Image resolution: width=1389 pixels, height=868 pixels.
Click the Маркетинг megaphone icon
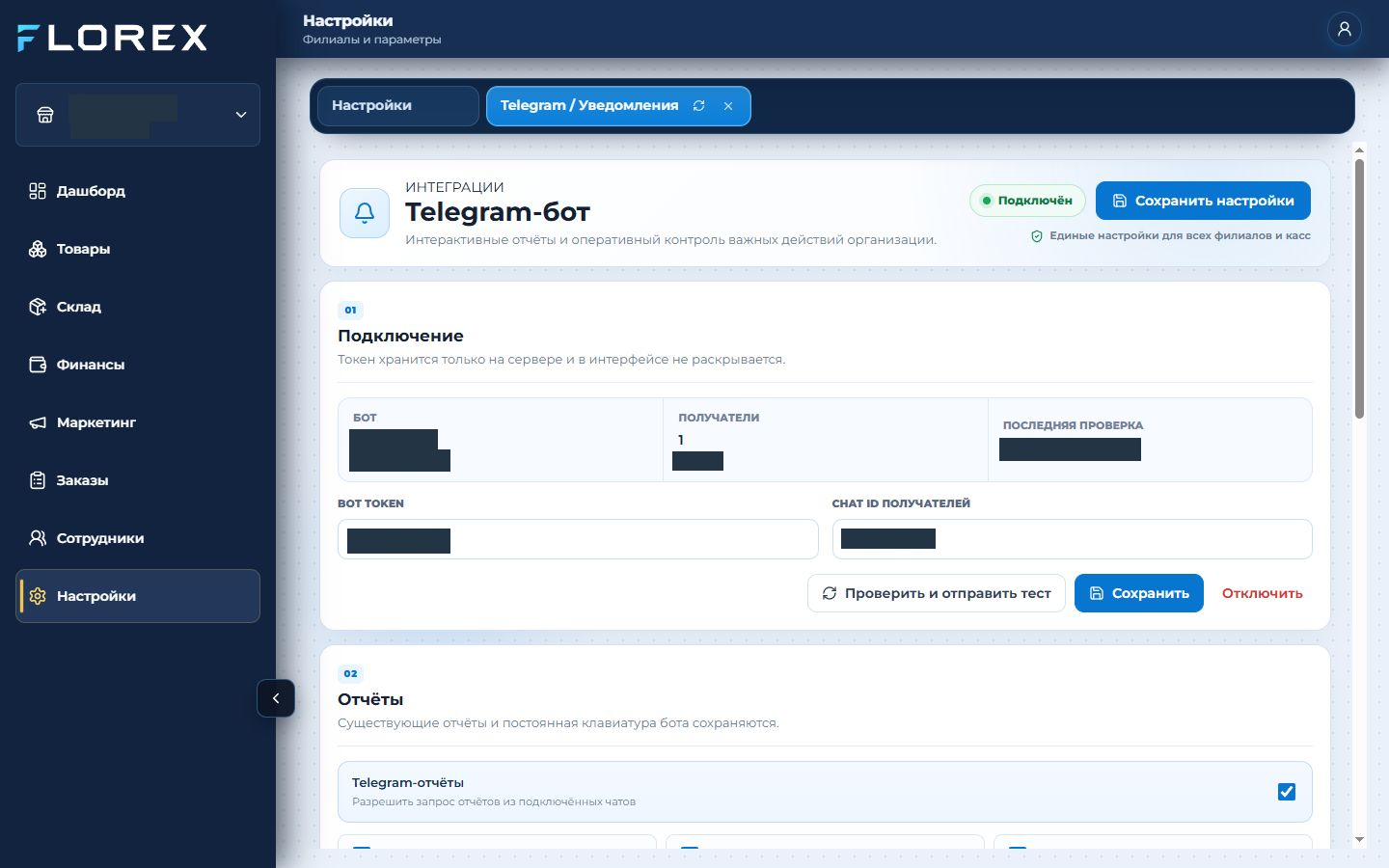point(38,422)
